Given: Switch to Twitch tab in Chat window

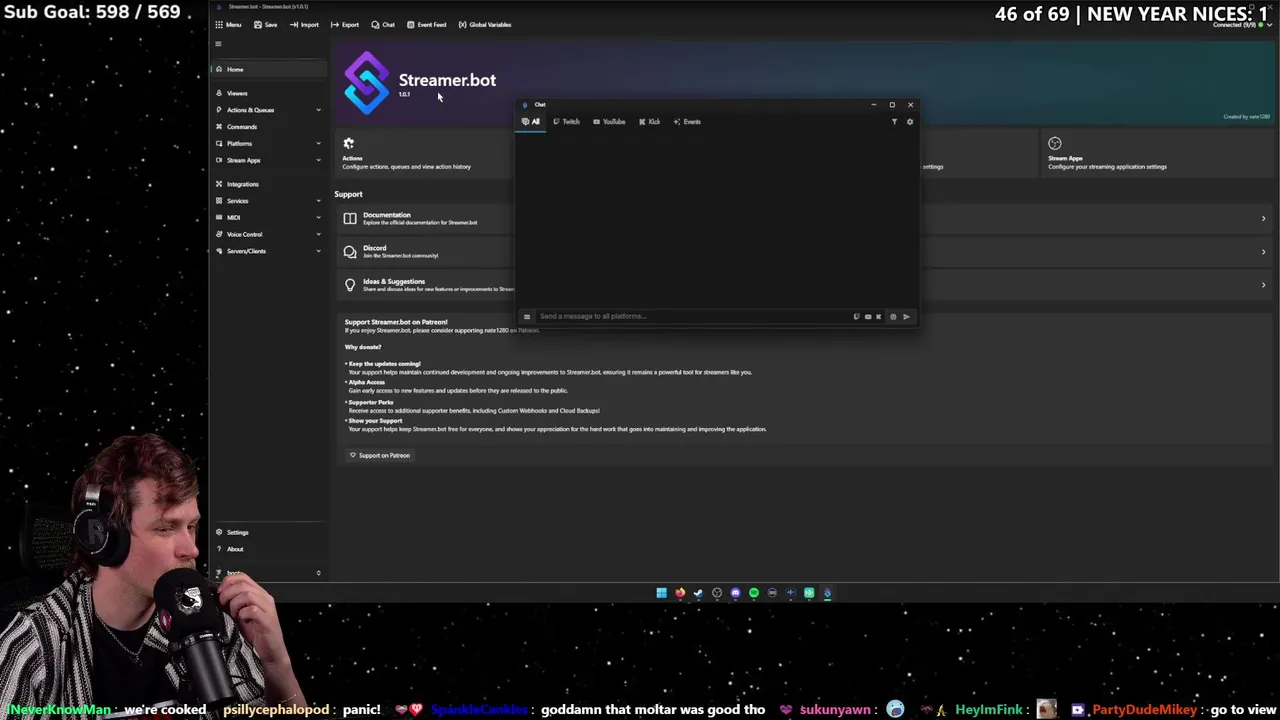Looking at the screenshot, I should point(566,122).
